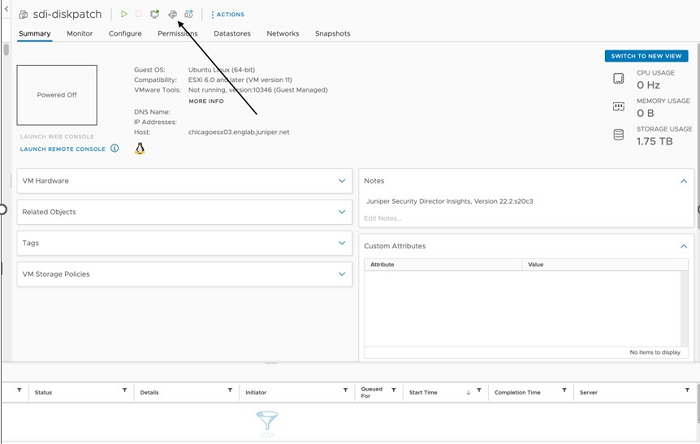
Task: Click the Status column filter icon
Action: tap(125, 392)
